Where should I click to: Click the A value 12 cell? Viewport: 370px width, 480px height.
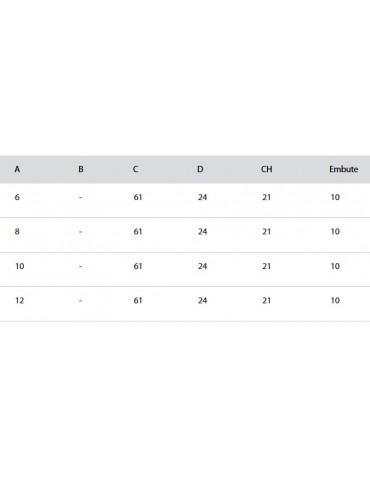(x=20, y=301)
